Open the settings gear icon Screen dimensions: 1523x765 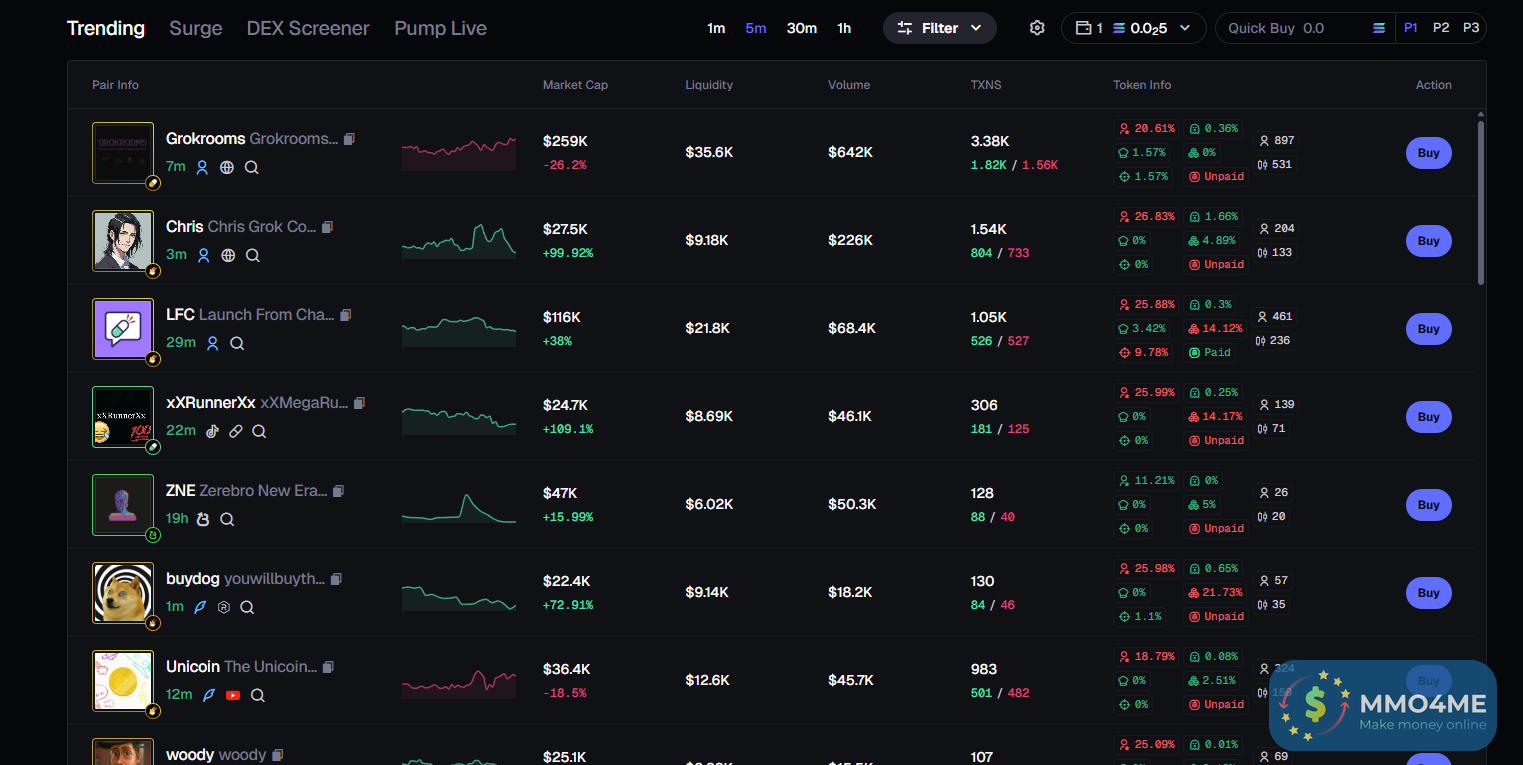click(1037, 28)
